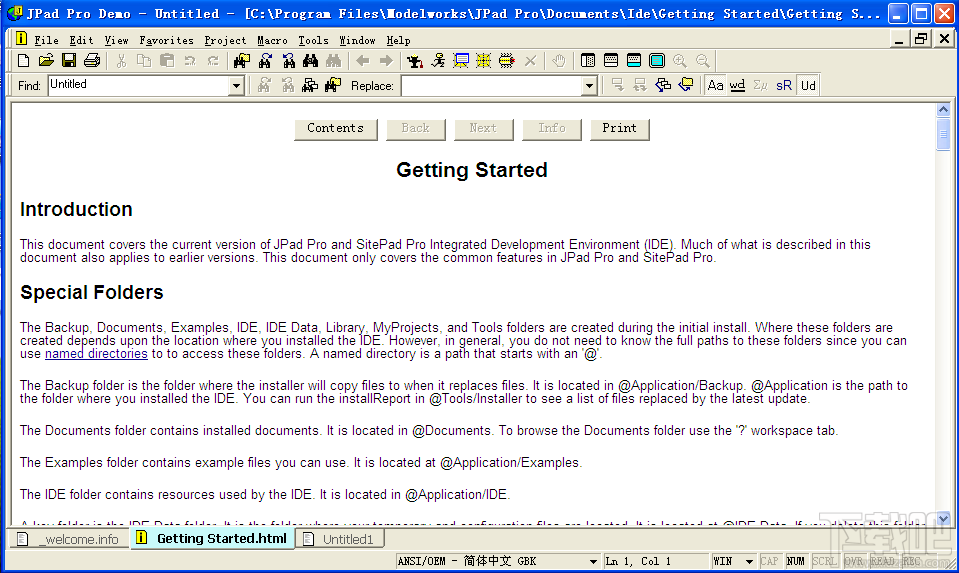Open the Help menu
The height and width of the screenshot is (573, 959).
(398, 40)
